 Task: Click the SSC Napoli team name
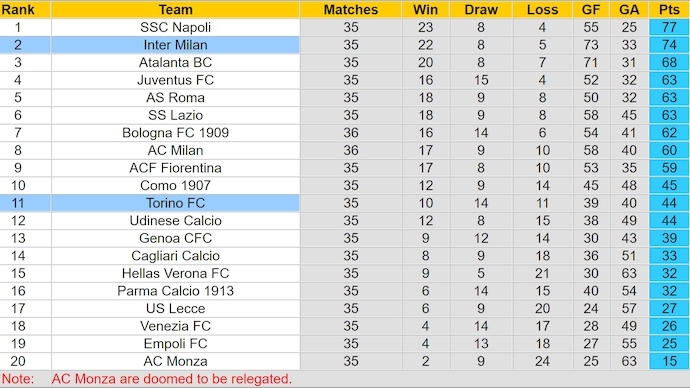pyautogui.click(x=176, y=27)
